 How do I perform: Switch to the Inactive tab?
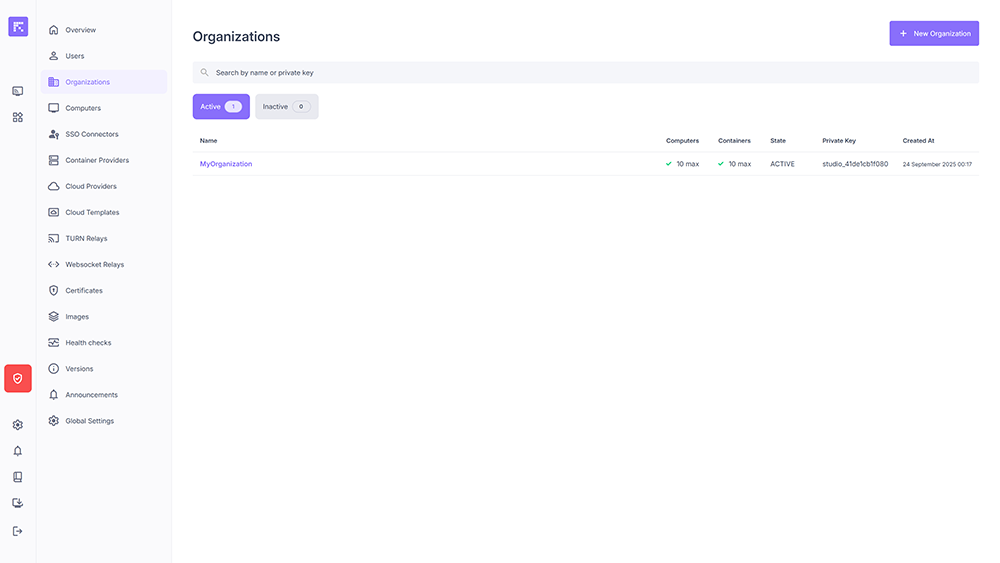pos(286,107)
